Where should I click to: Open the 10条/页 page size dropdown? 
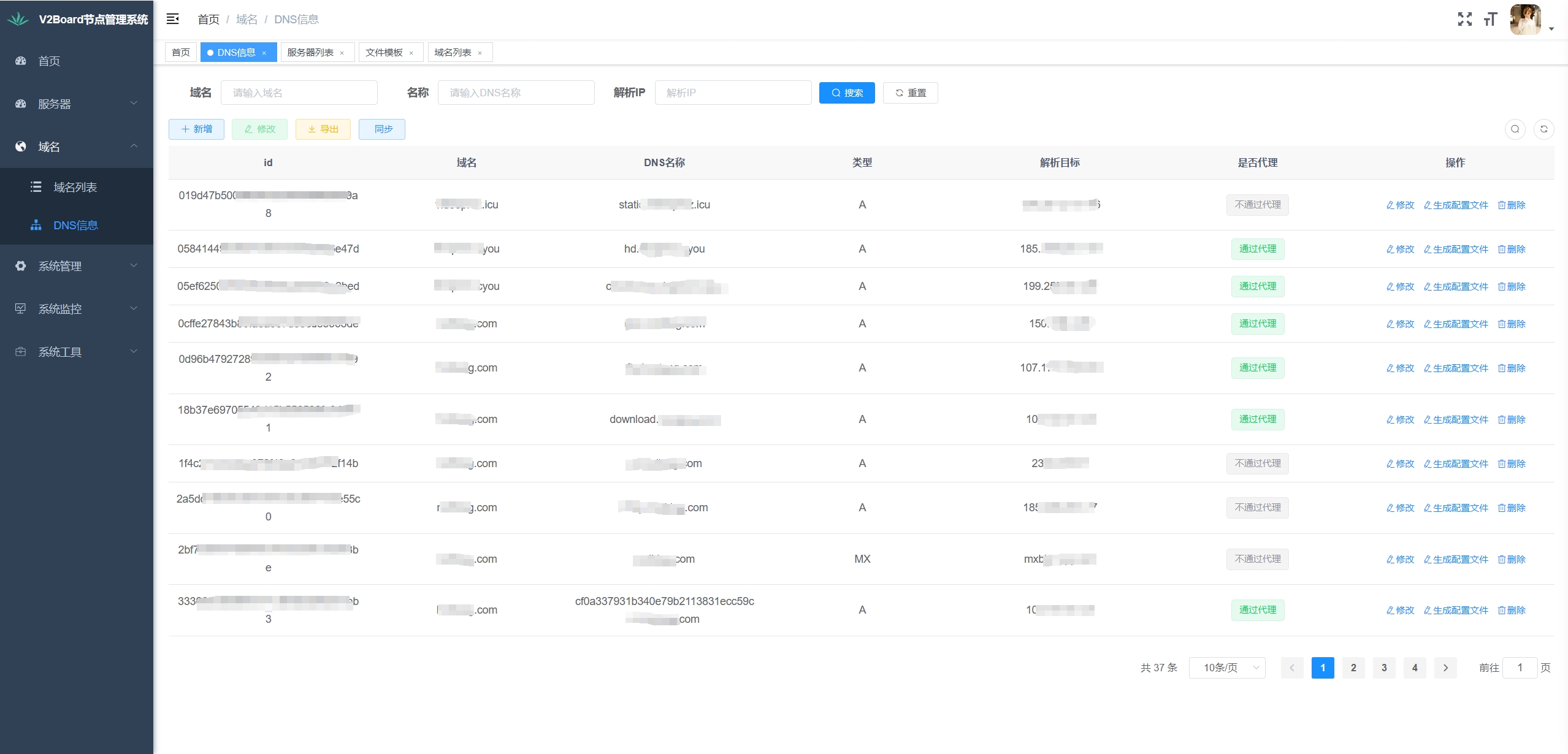(x=1226, y=668)
